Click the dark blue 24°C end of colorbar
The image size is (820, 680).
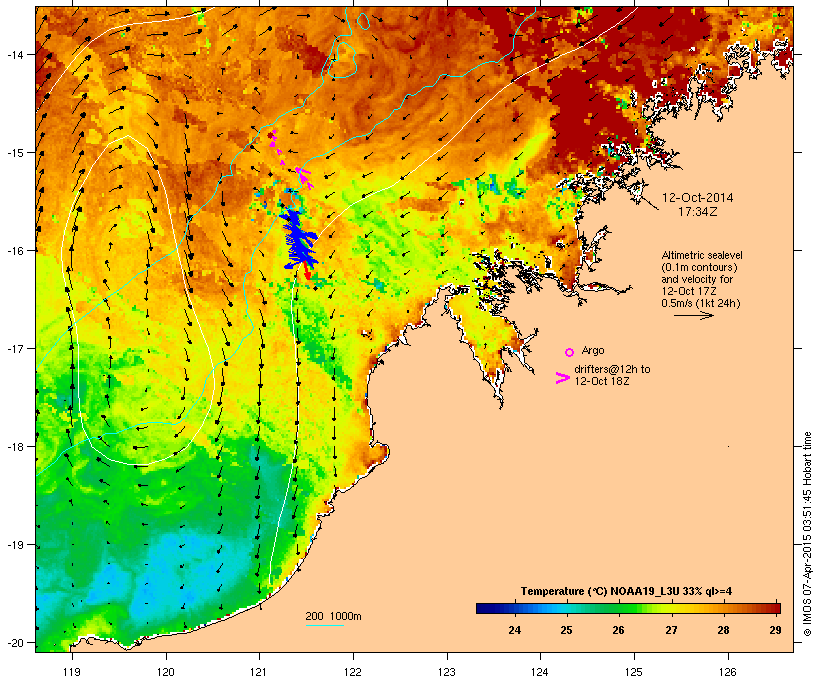point(486,608)
